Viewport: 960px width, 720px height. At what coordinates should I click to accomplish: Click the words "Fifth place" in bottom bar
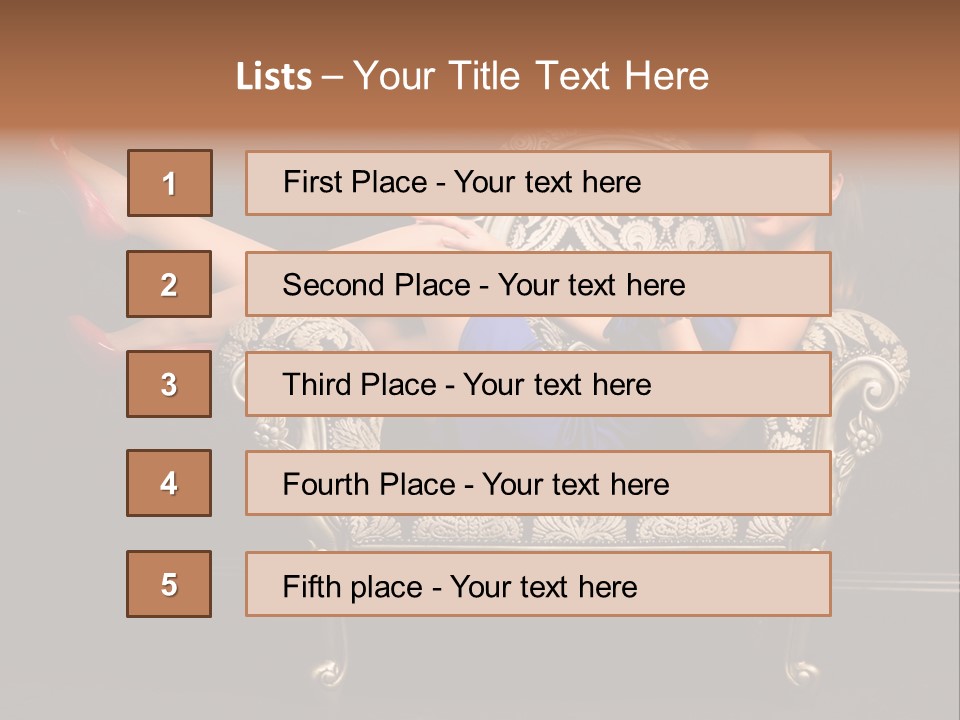tap(353, 587)
